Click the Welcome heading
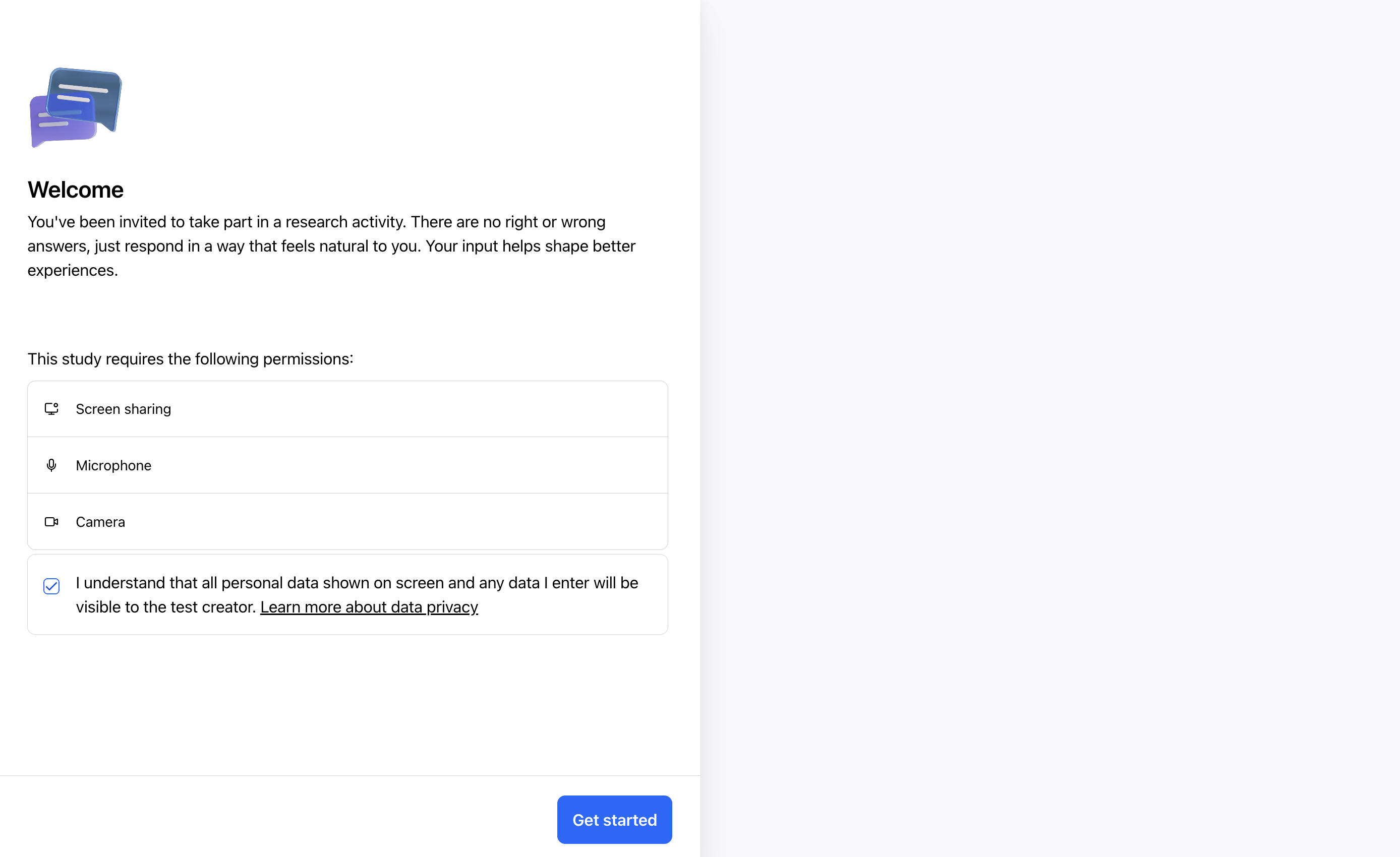This screenshot has height=857, width=1400. [x=76, y=190]
